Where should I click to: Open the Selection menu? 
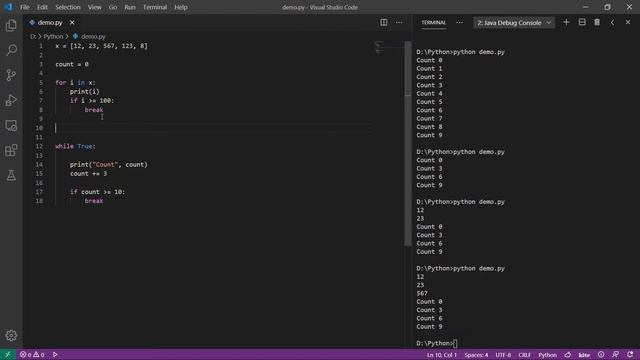point(68,7)
